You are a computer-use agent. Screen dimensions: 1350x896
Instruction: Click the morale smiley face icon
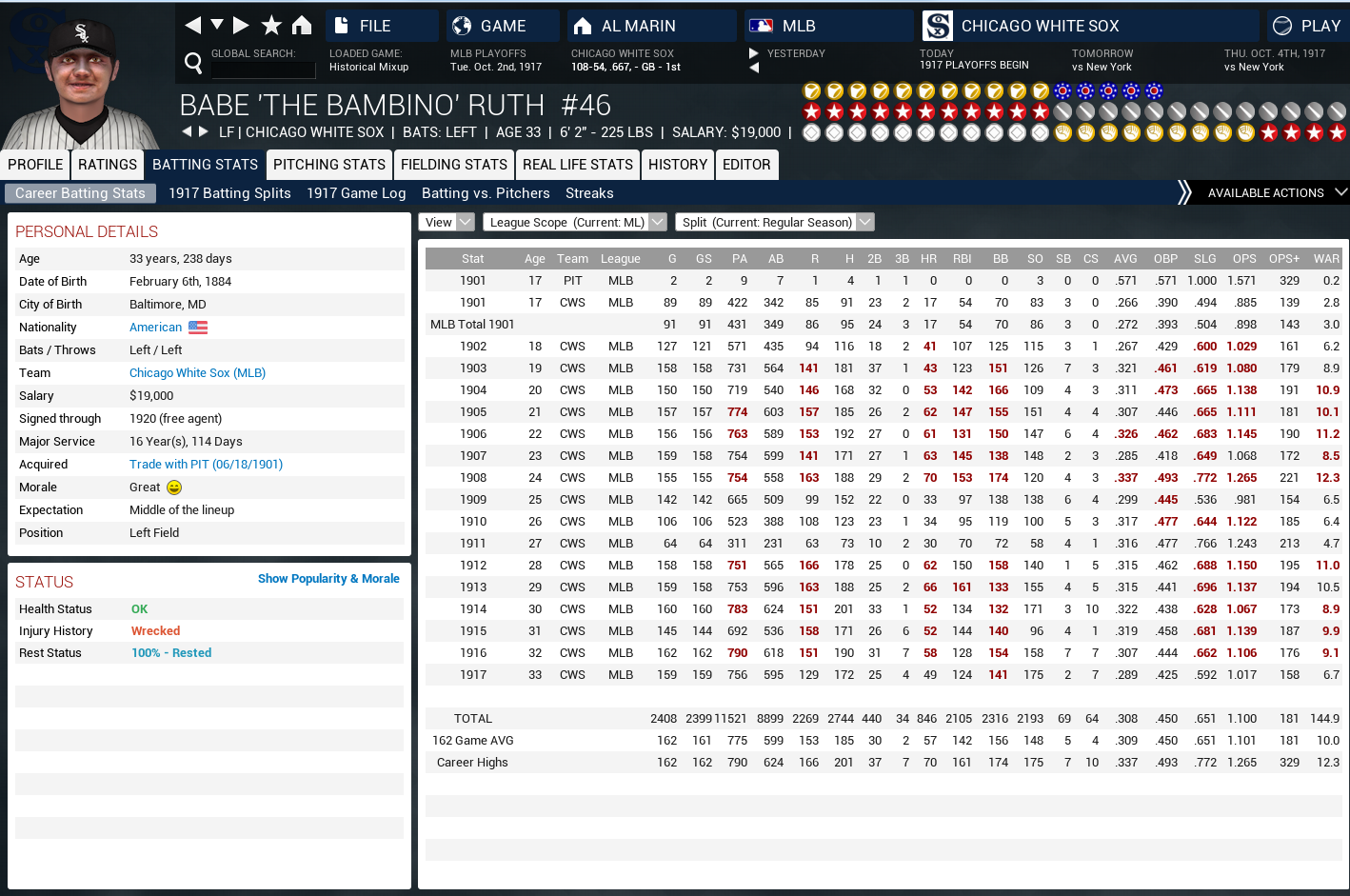(x=174, y=488)
